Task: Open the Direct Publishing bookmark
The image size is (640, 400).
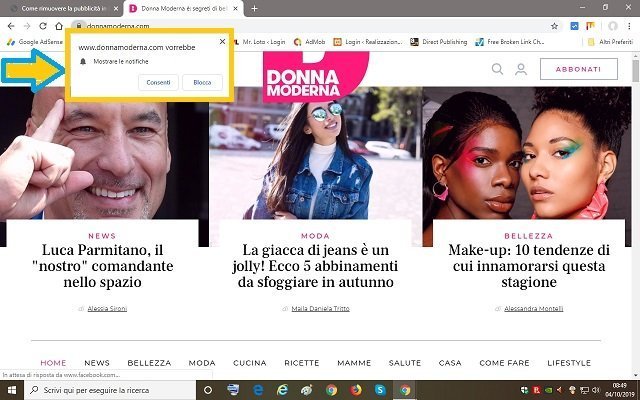Action: point(440,42)
